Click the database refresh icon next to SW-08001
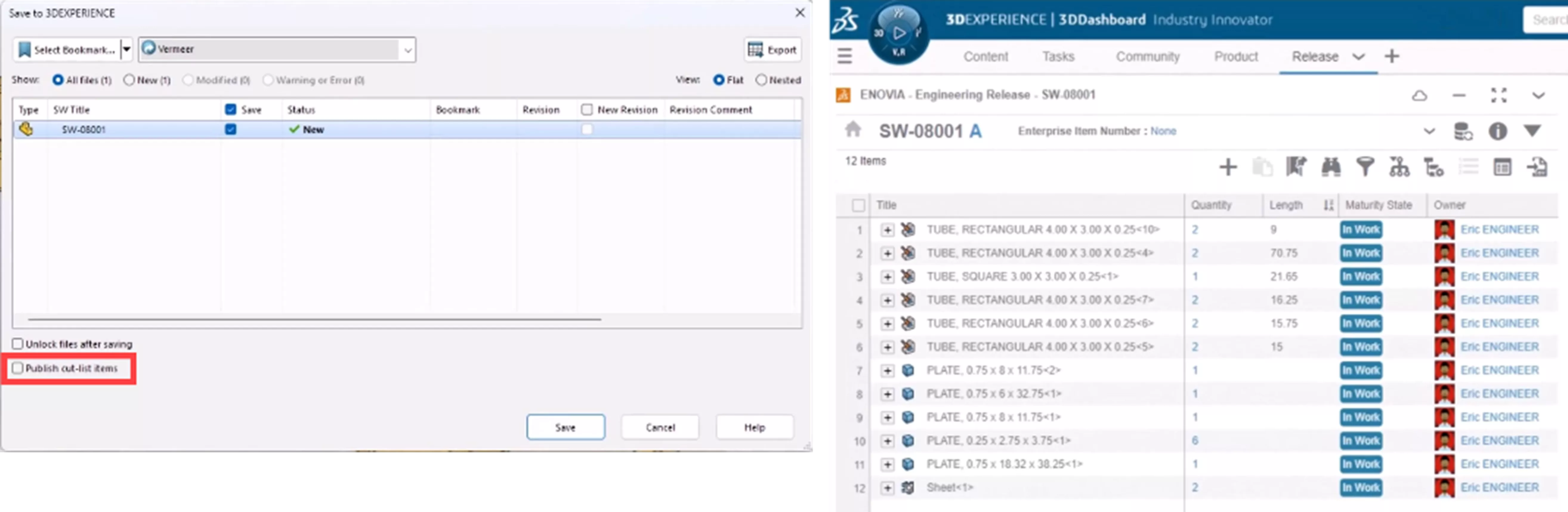Image resolution: width=1568 pixels, height=512 pixels. coord(1463,132)
